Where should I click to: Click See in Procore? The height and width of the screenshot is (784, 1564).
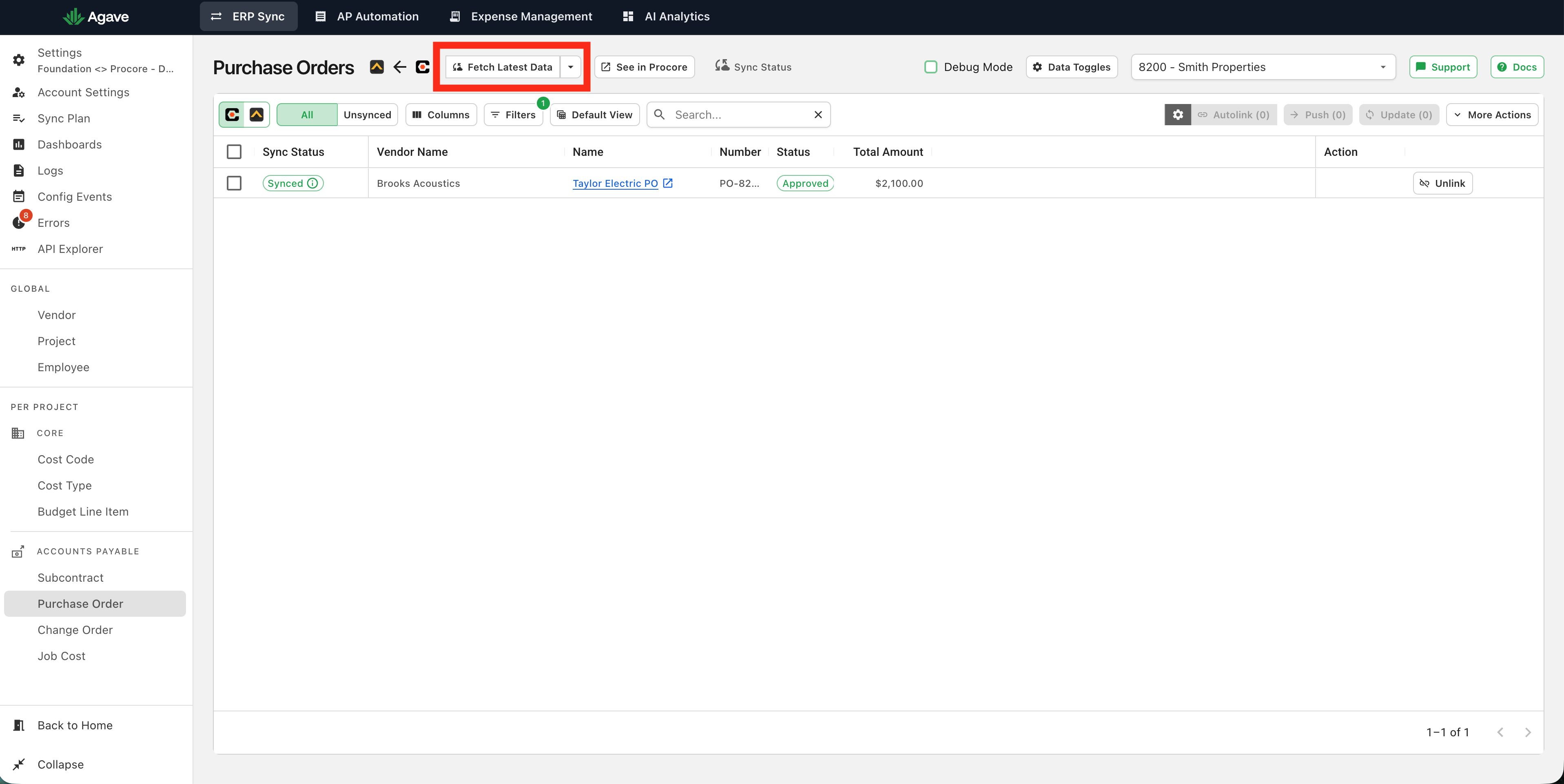pos(645,67)
